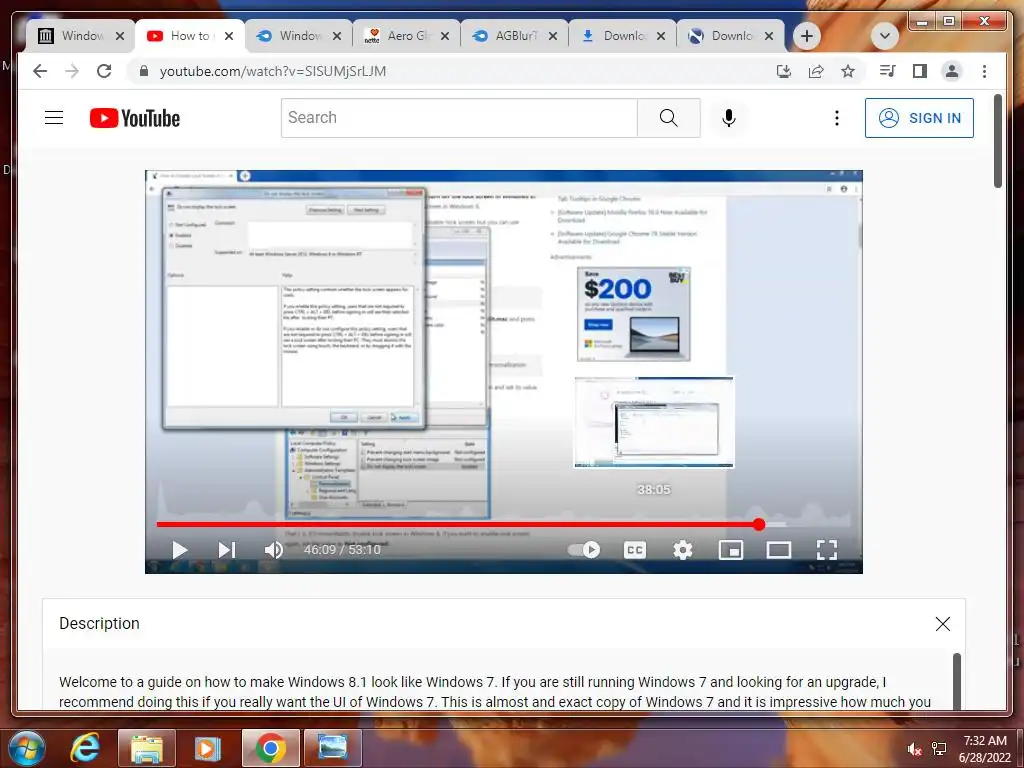Screen dimensions: 1024x768
Task: Play the video
Action: 180,550
